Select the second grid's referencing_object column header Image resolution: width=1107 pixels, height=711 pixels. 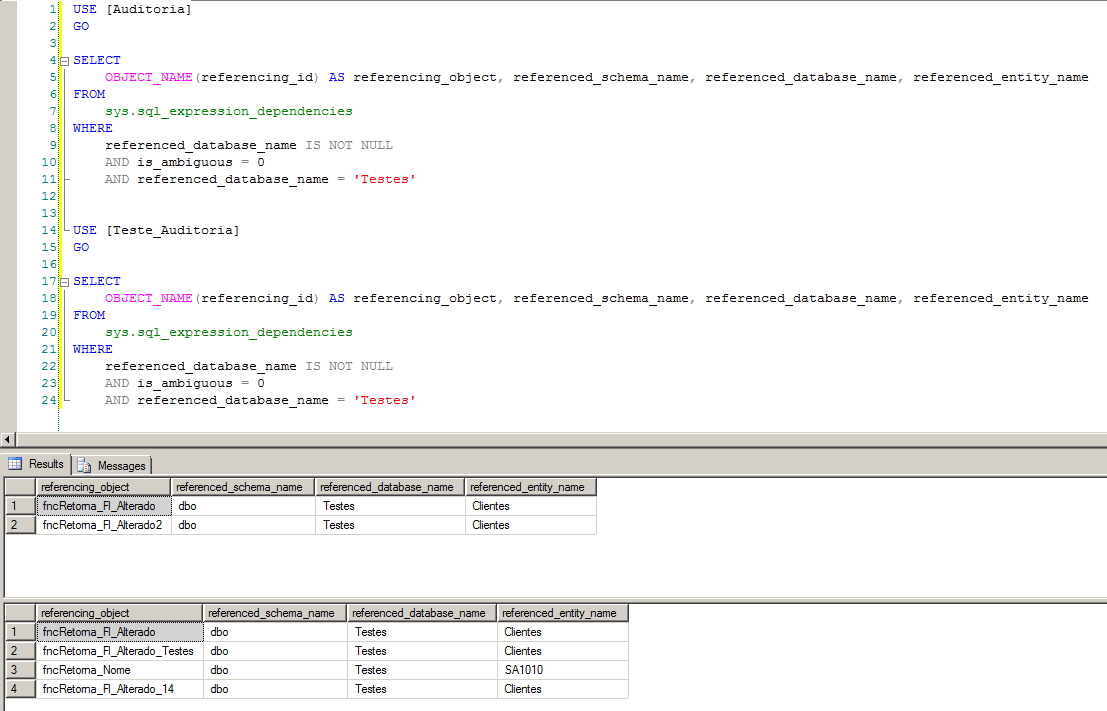point(119,613)
